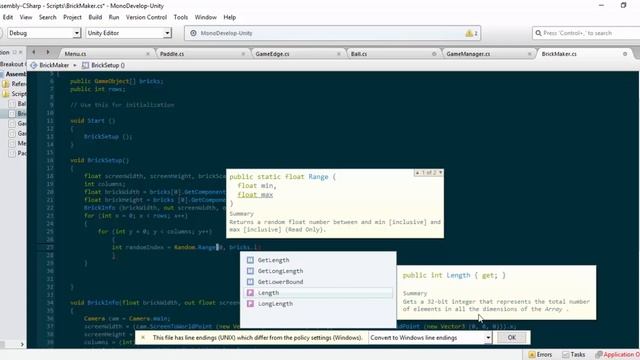640x360 pixels.
Task: Open the Application Output pad
Action: click(x=617, y=355)
